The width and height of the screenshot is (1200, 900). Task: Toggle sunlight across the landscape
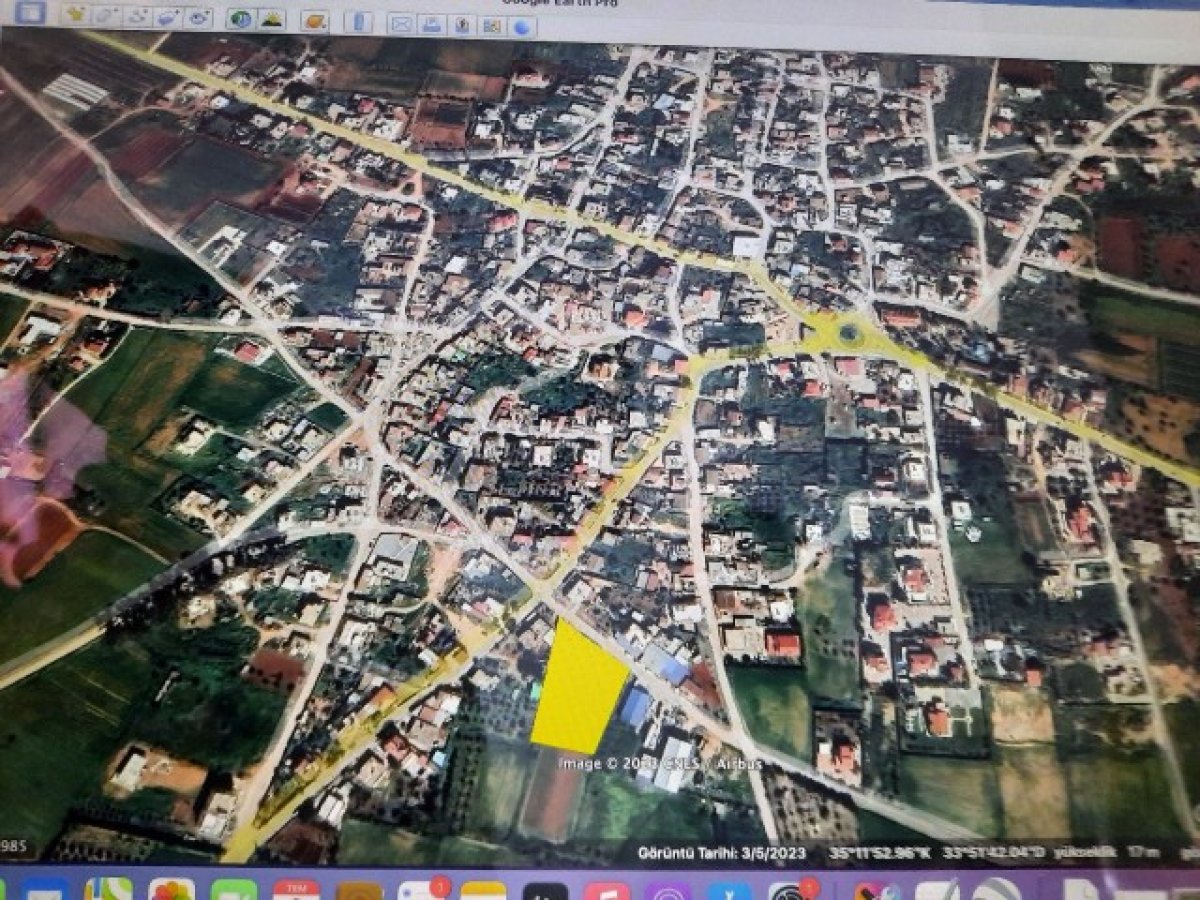point(270,19)
